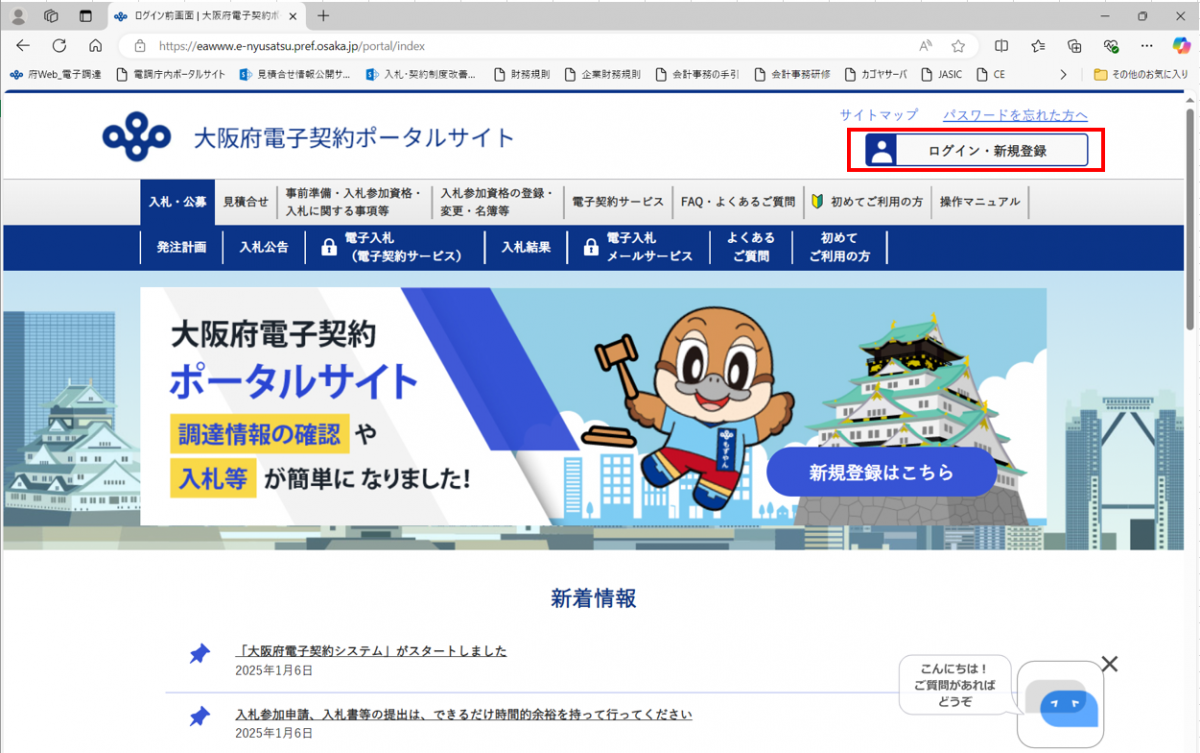Open the パスワードを忘れた方へ link
This screenshot has width=1200, height=753.
pos(1015,115)
